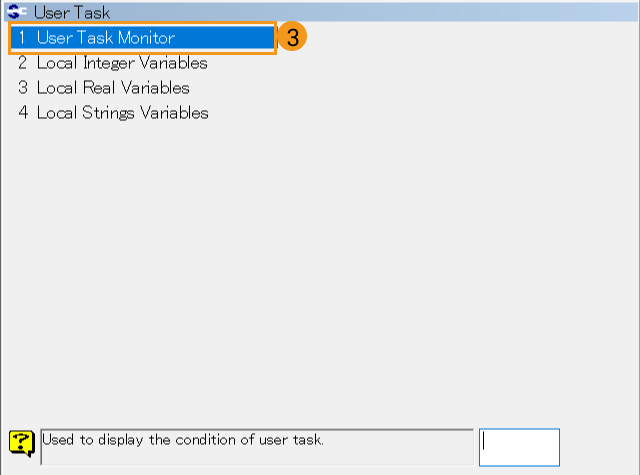Screen dimensions: 640x475
Task: Click the help description text box
Action: [256, 446]
